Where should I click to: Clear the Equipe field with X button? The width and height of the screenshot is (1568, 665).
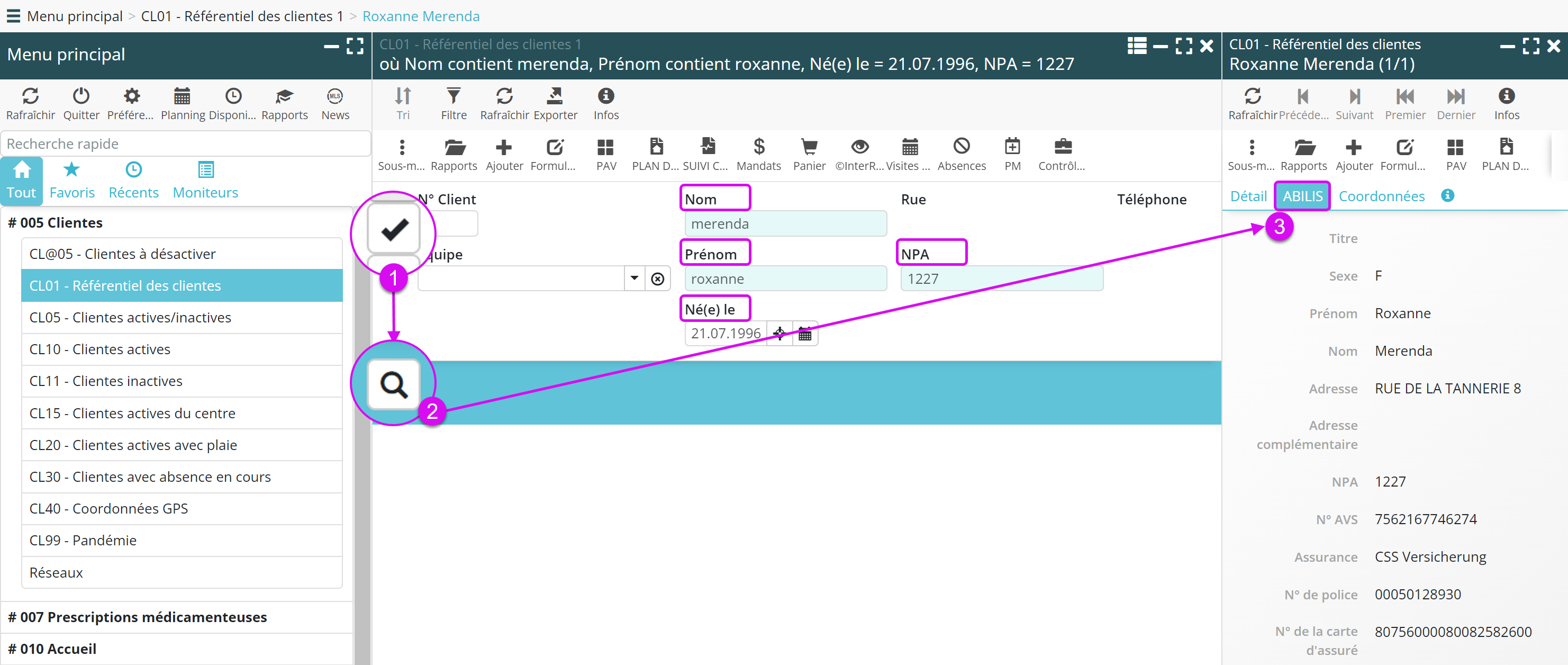pos(657,278)
